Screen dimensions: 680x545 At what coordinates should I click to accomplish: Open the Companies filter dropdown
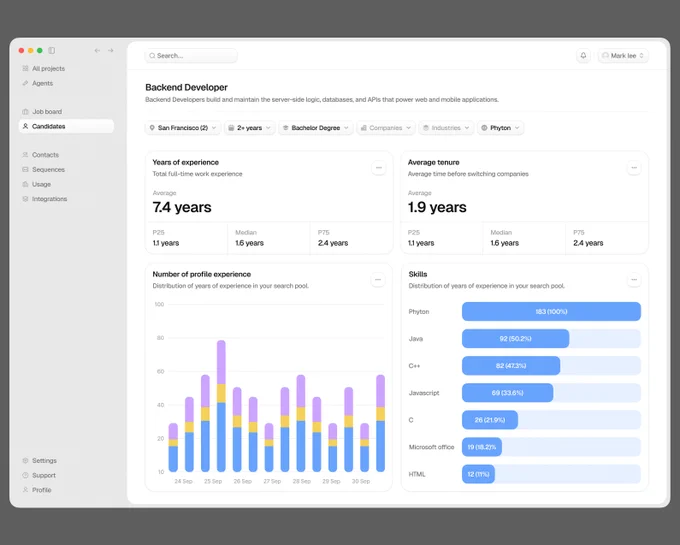[386, 128]
